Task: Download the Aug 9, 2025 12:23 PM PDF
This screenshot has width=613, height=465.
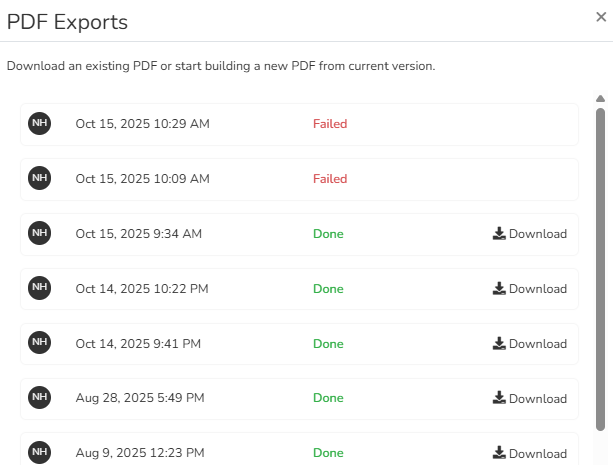Action: [x=530, y=454]
